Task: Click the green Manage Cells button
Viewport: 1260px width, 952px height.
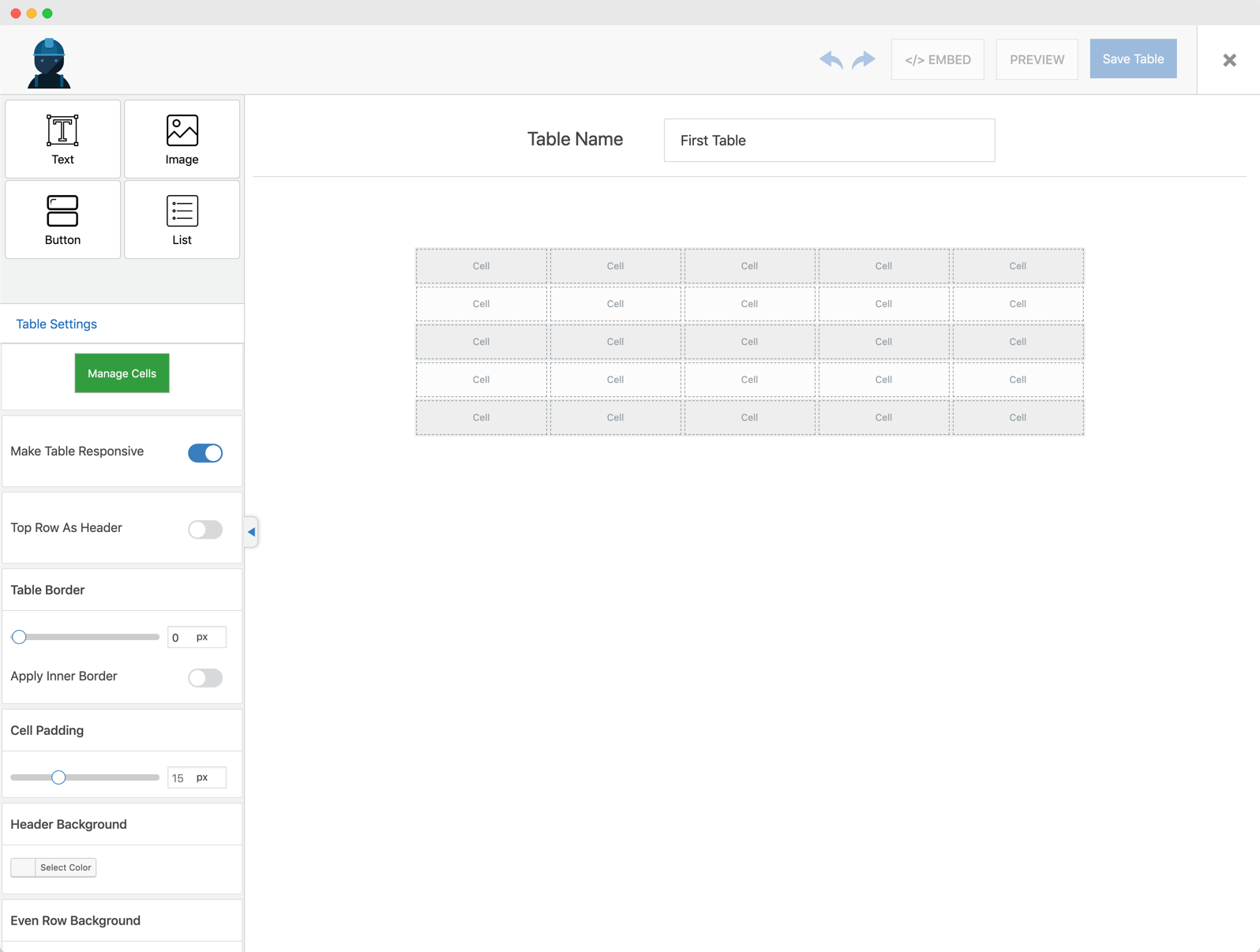Action: click(122, 373)
